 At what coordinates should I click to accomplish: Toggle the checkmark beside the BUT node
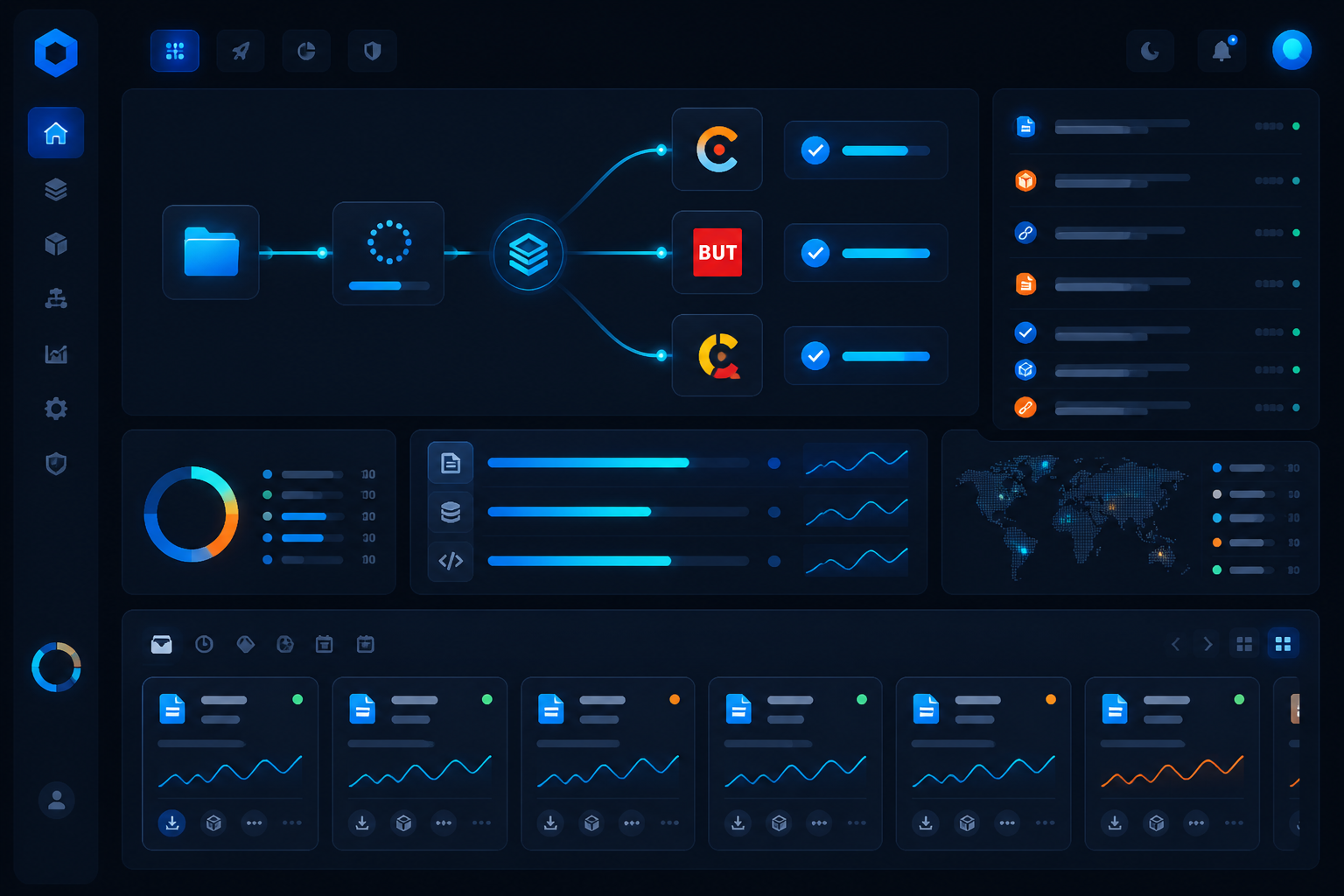tap(815, 254)
